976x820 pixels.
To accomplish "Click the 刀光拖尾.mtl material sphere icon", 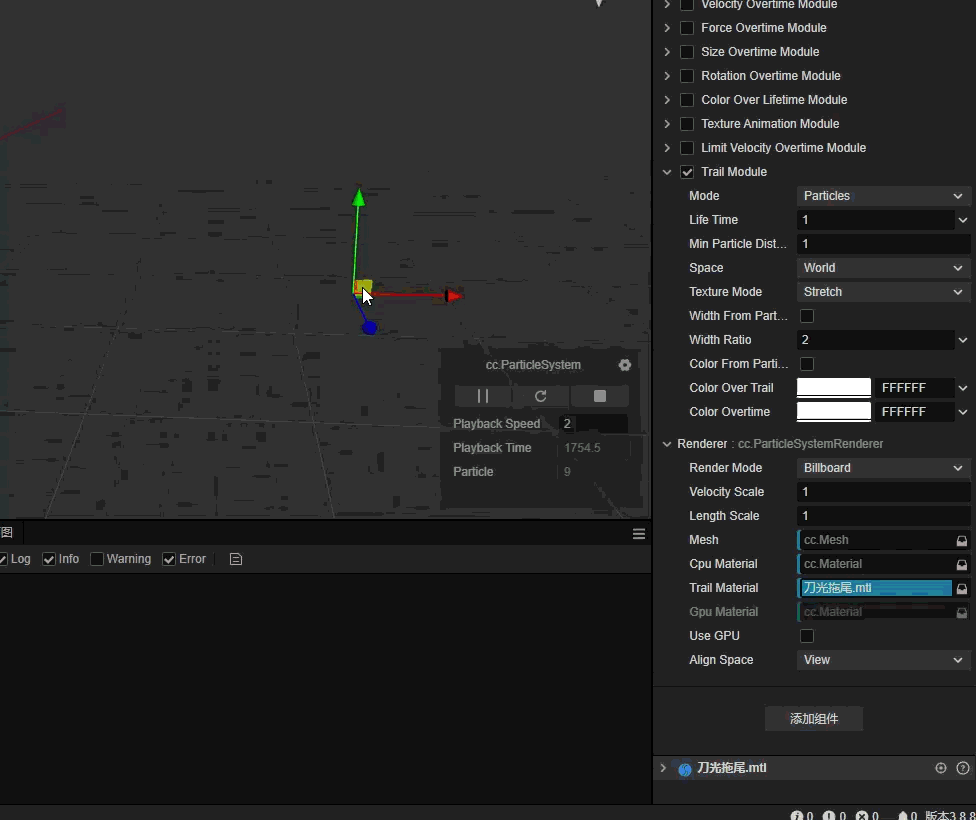I will 685,770.
